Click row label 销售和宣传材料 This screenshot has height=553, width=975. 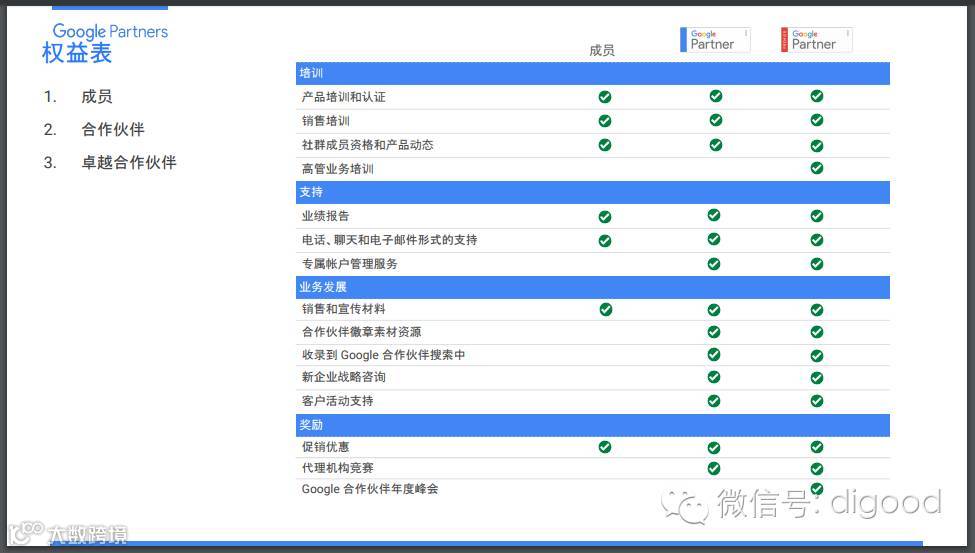click(x=344, y=309)
